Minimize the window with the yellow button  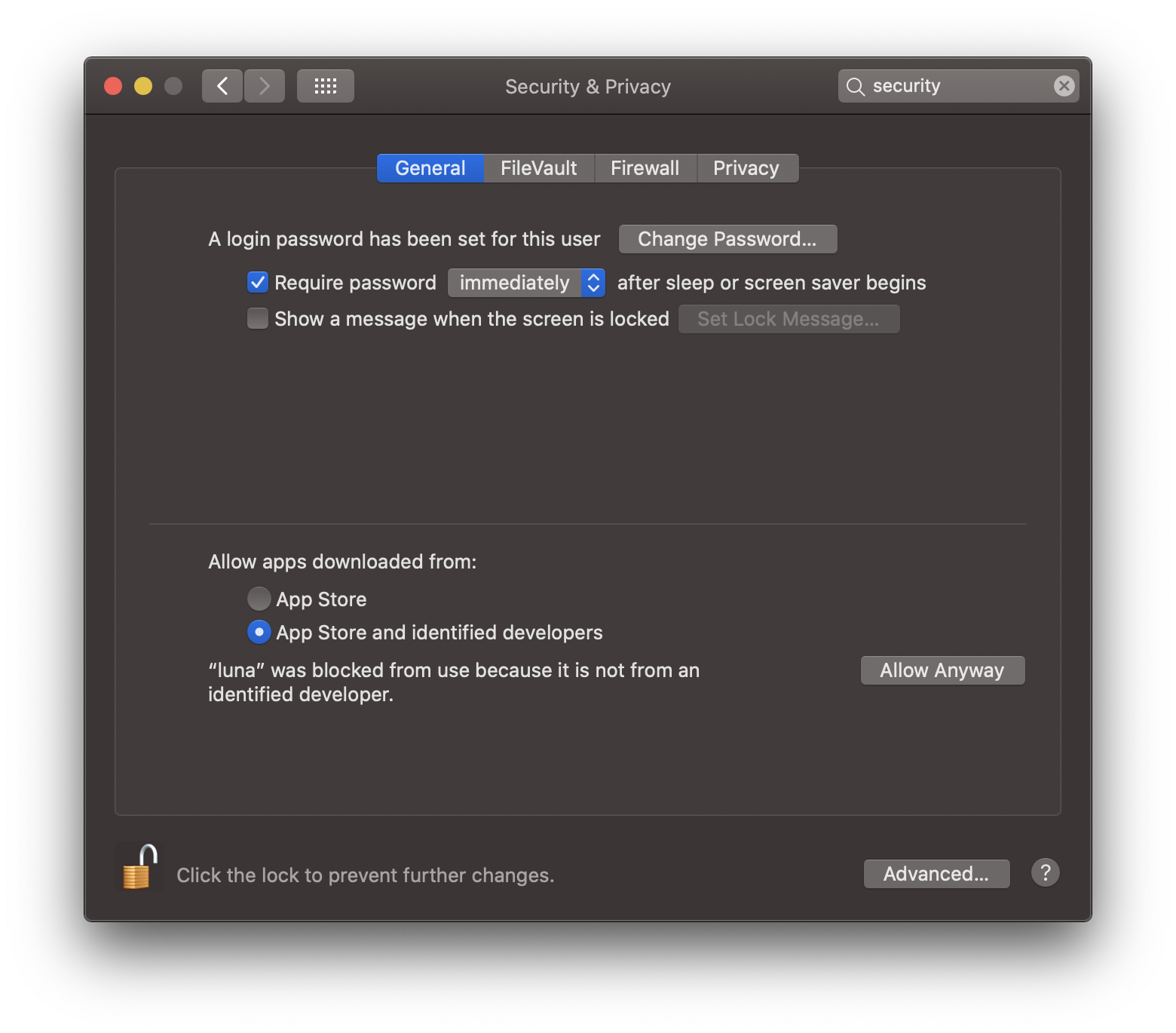tap(143, 86)
